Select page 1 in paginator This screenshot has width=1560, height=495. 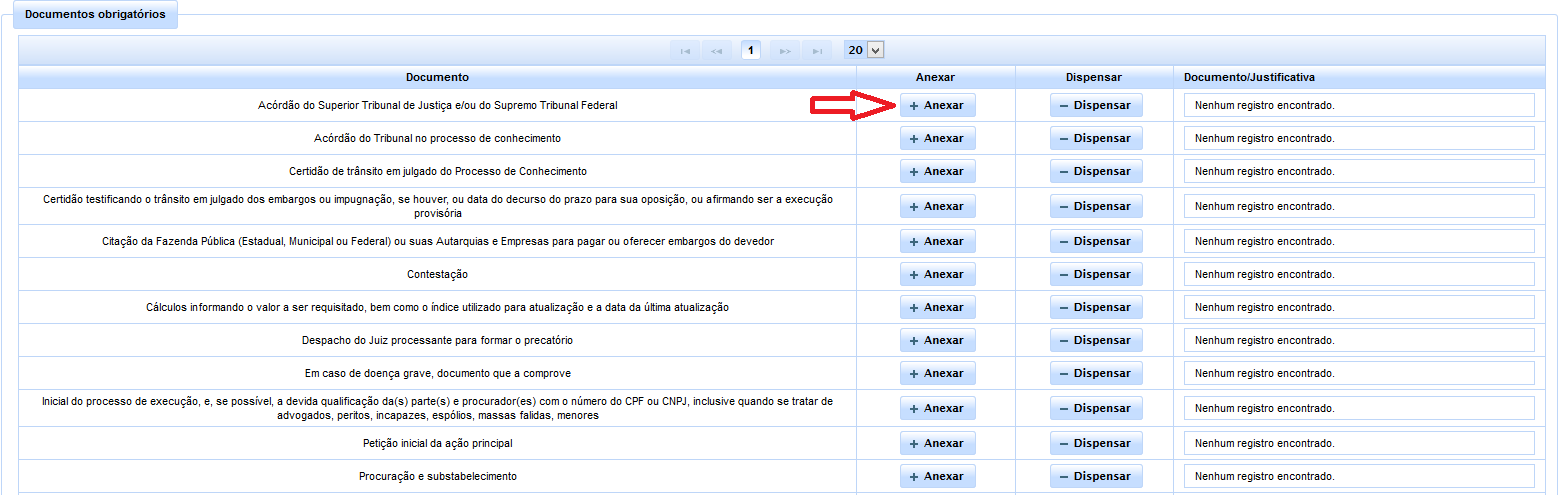coord(751,50)
